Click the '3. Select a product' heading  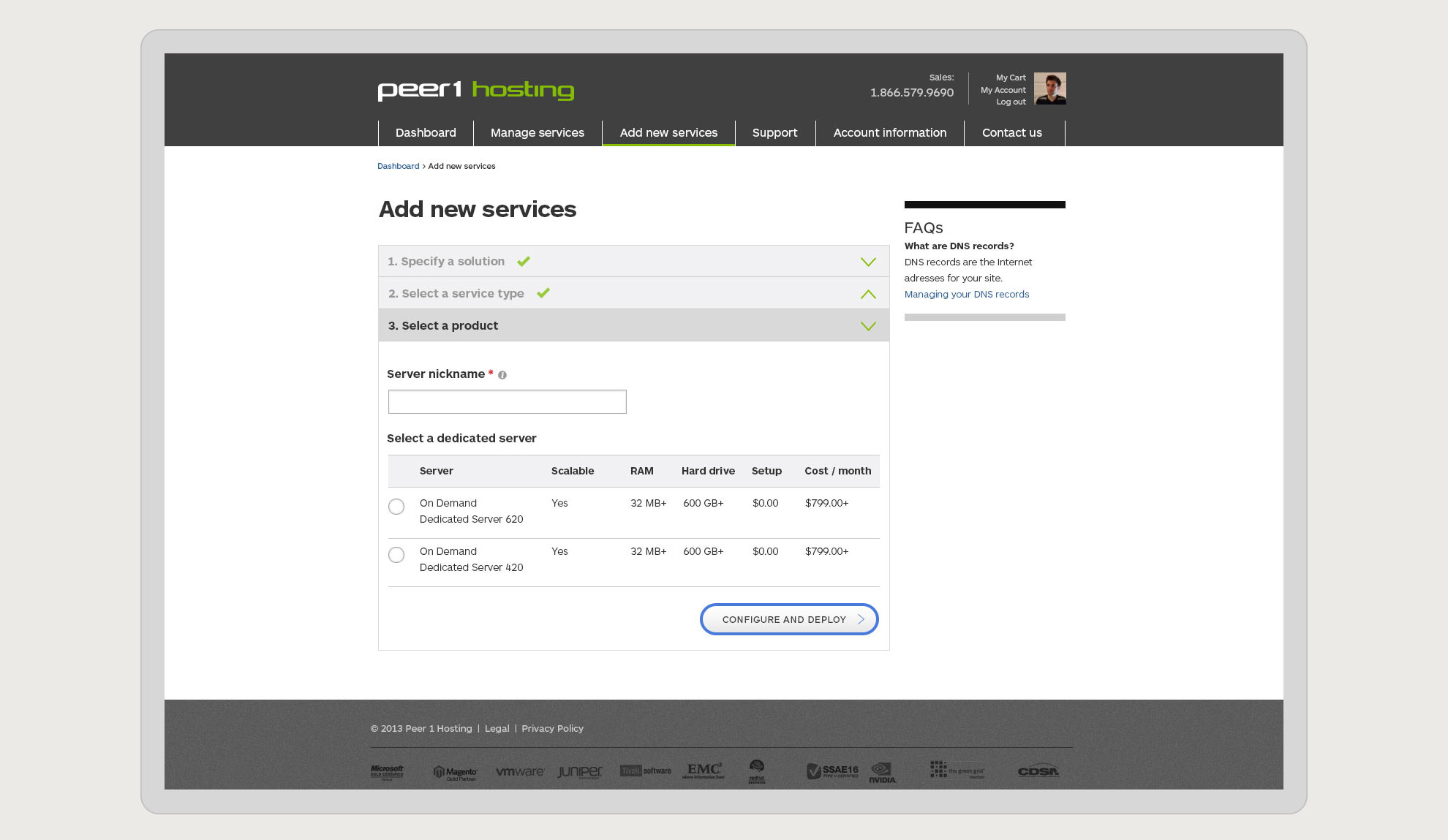click(x=443, y=325)
